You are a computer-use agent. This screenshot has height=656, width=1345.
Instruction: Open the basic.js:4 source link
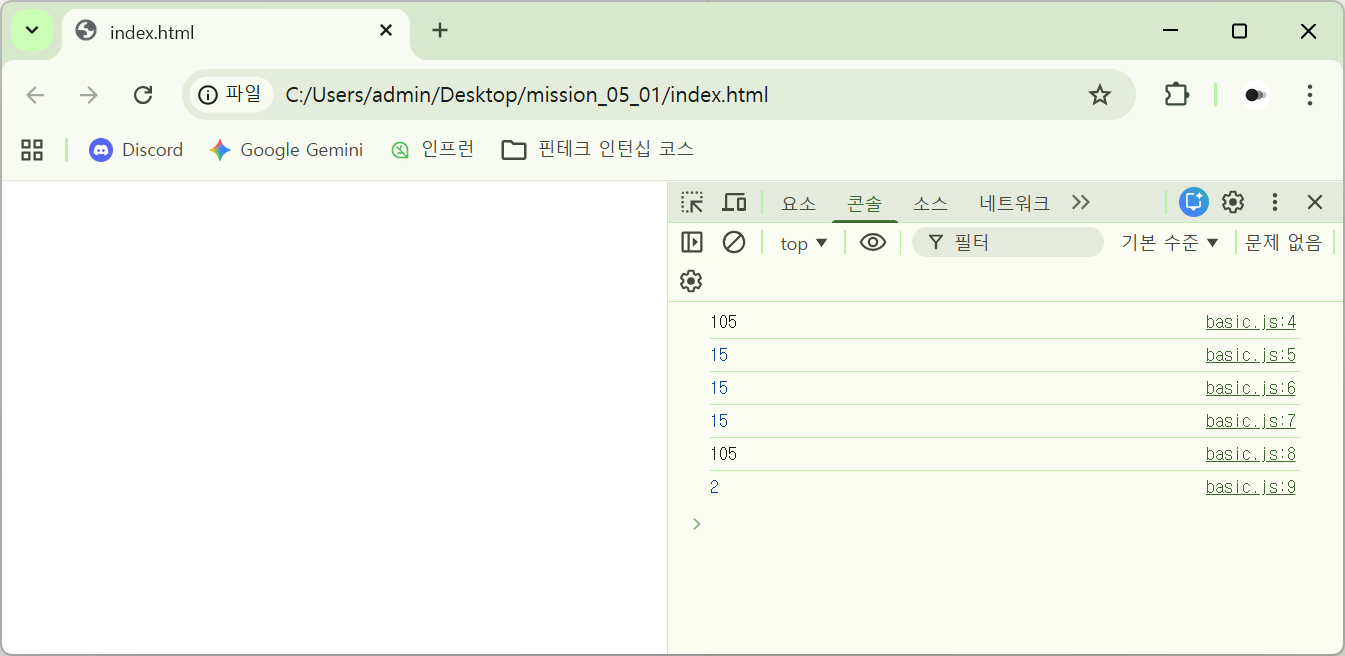[1250, 322]
